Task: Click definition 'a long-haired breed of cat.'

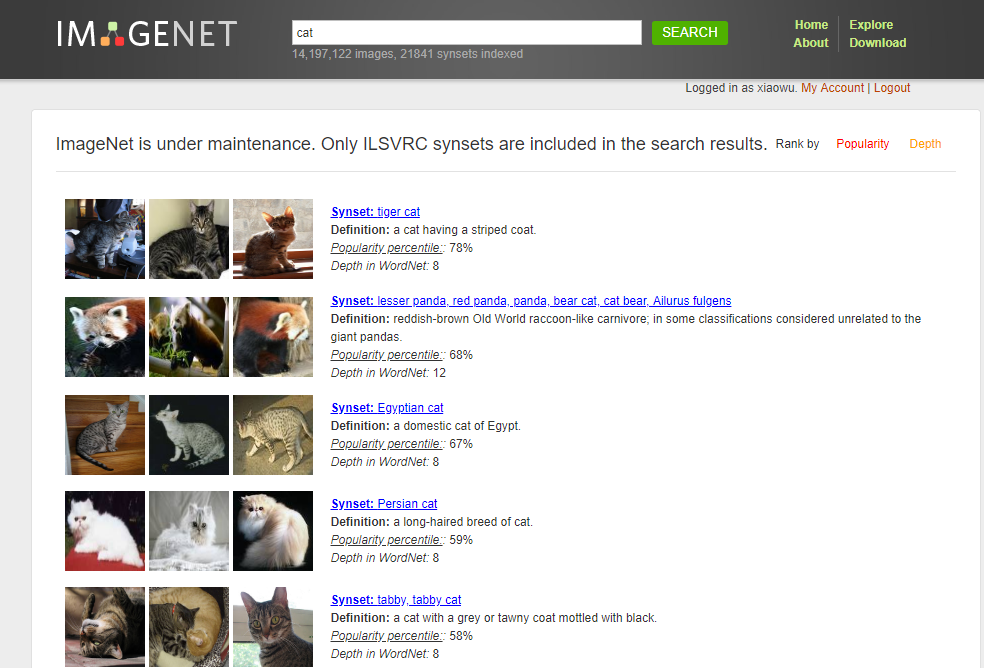Action: tap(463, 522)
